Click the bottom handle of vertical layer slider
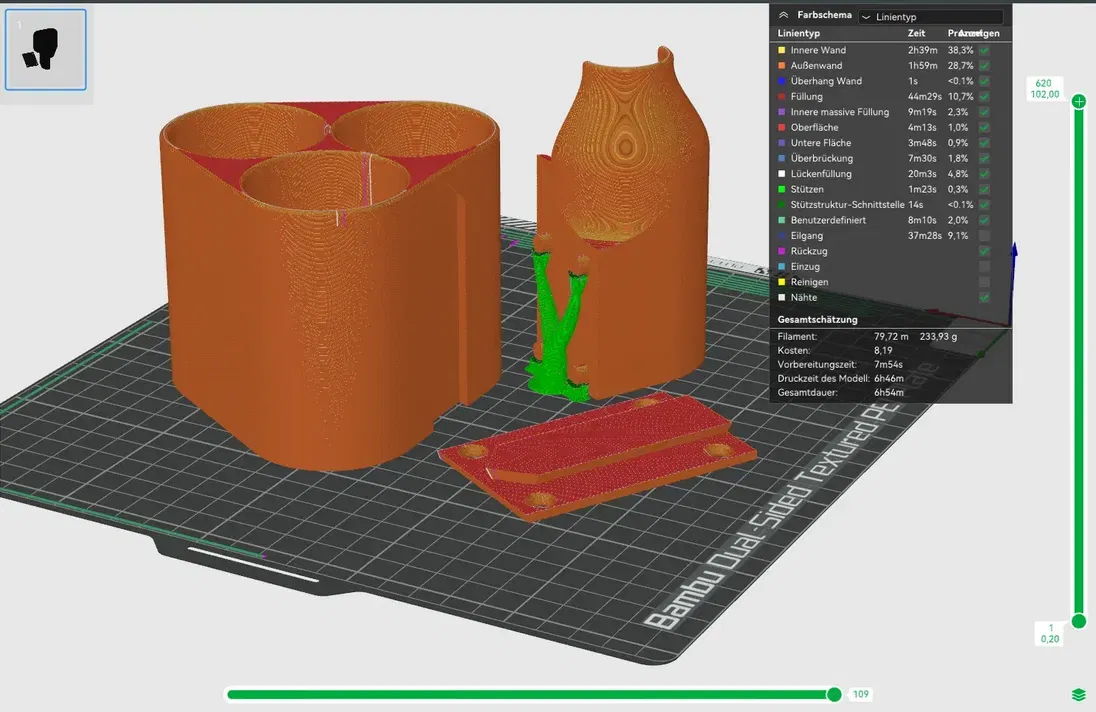This screenshot has height=712, width=1096. coord(1079,620)
